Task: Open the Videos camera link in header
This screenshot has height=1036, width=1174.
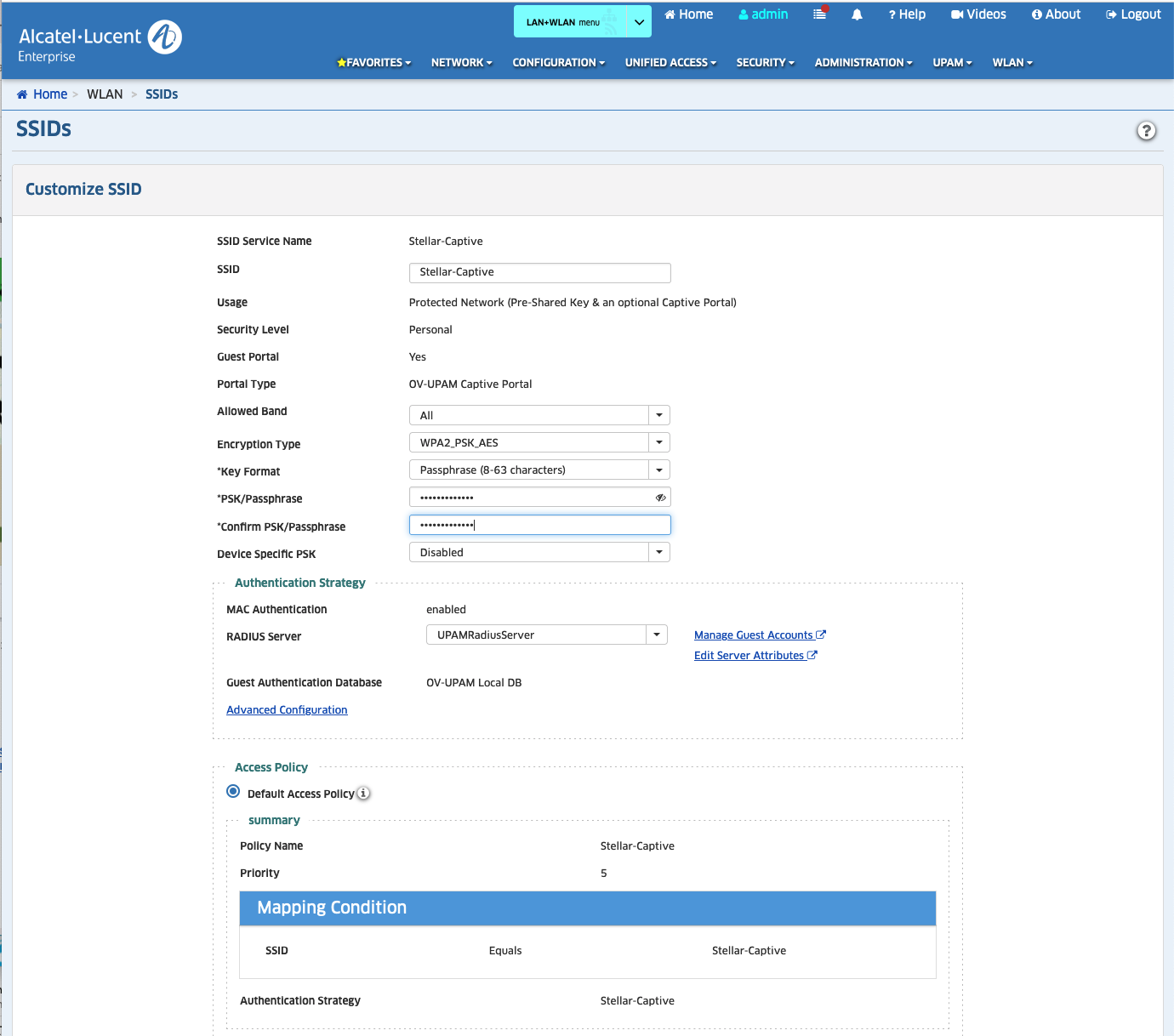Action: click(978, 14)
